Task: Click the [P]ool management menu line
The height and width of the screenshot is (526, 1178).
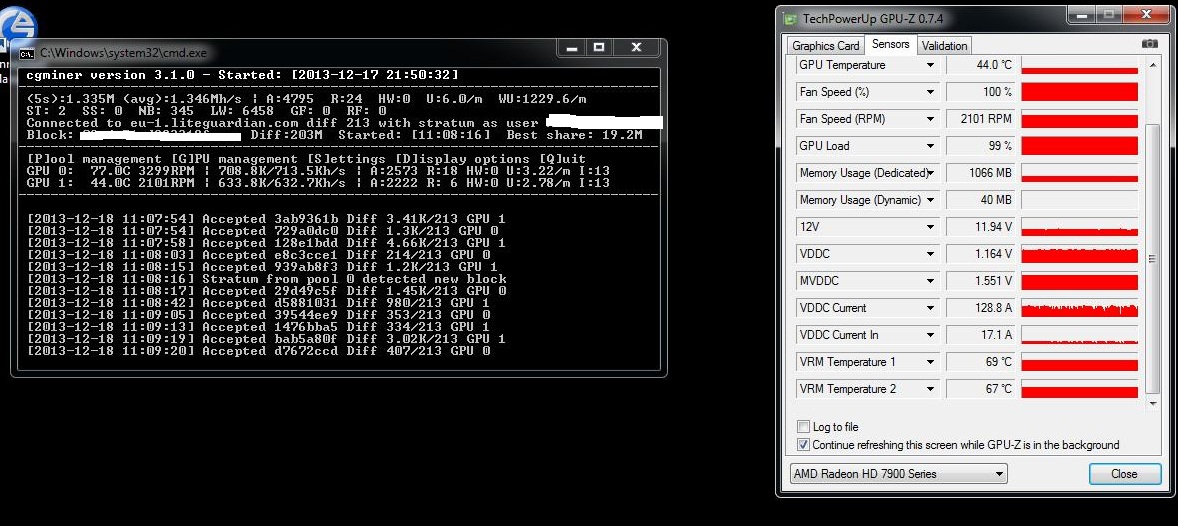Action: pos(306,159)
